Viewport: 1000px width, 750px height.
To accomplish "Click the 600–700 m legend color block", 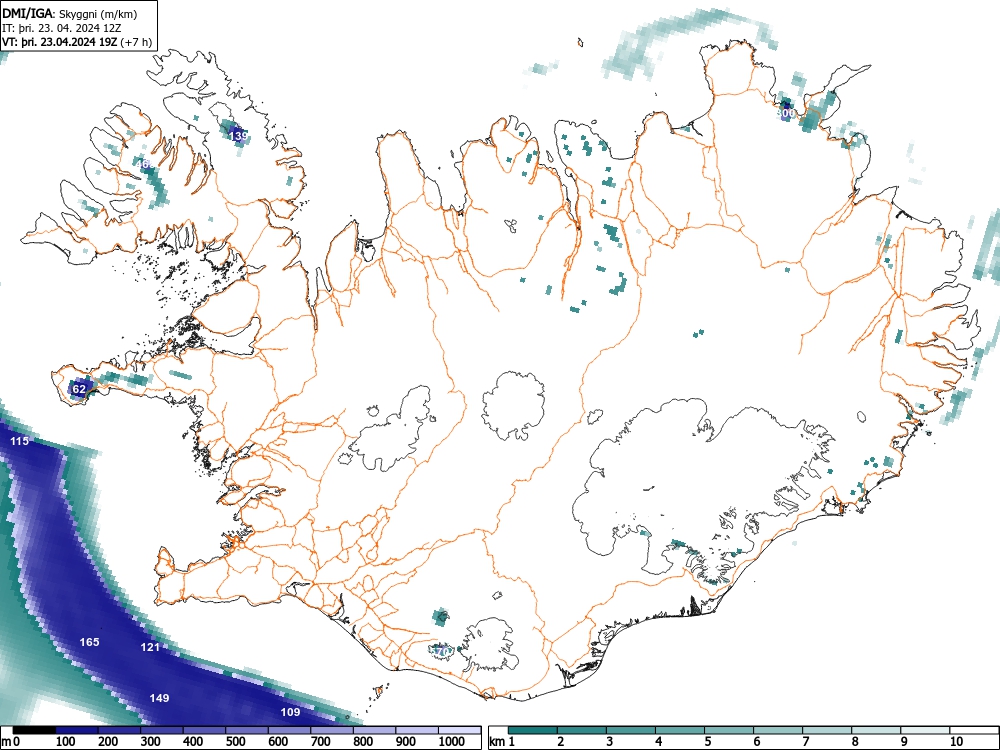I will click(x=290, y=730).
